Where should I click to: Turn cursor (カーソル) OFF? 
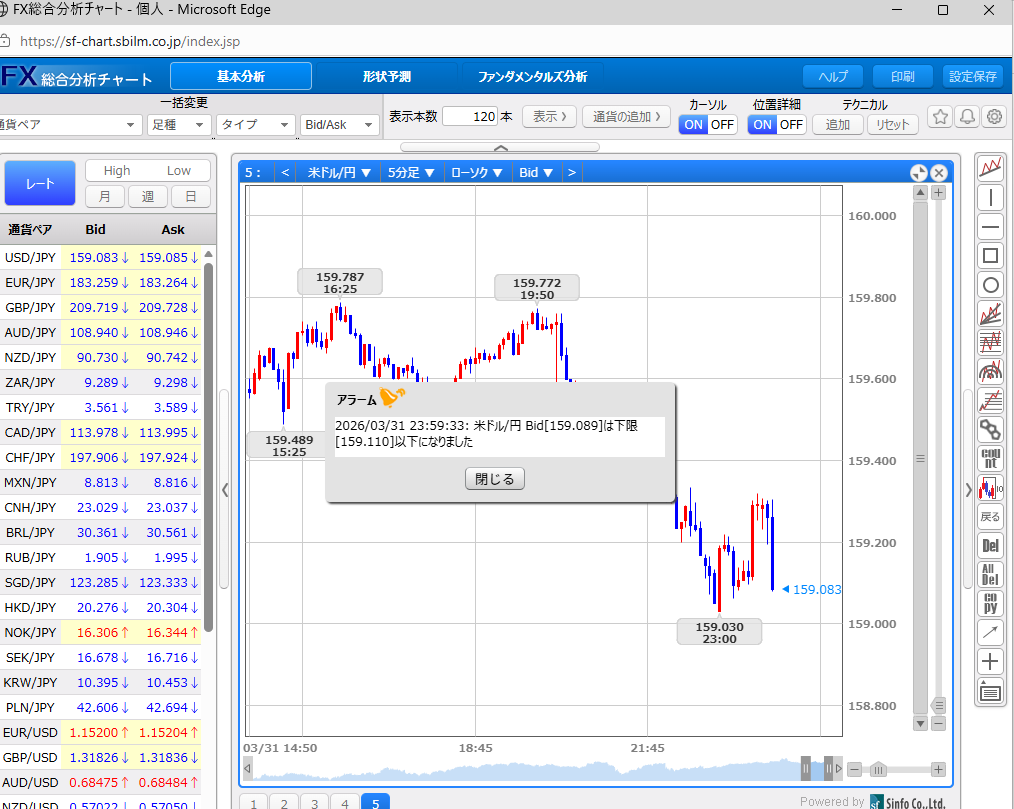(722, 125)
